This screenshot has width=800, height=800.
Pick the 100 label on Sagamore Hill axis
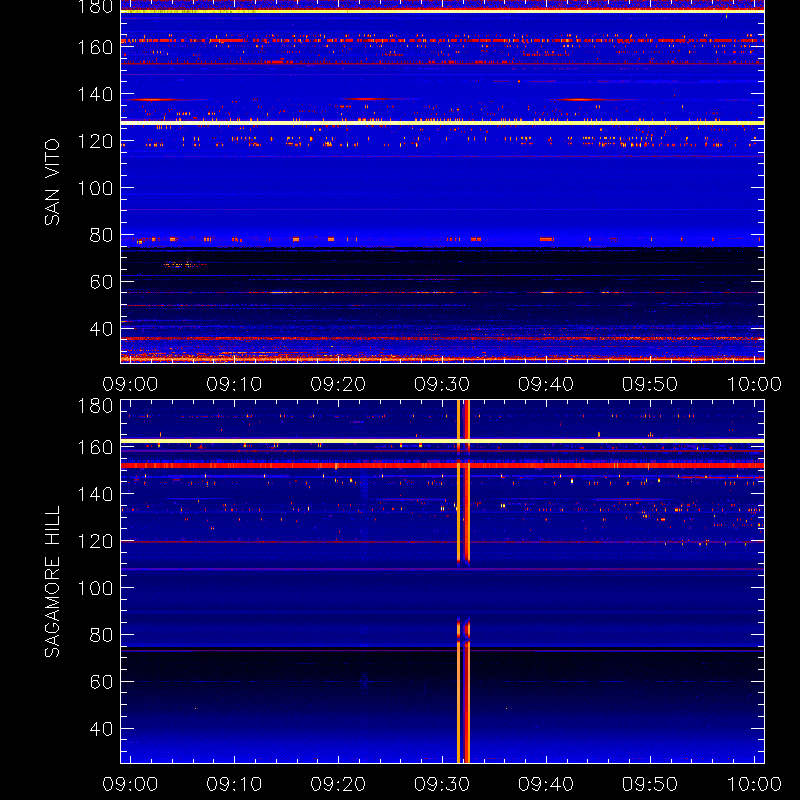[x=95, y=588]
